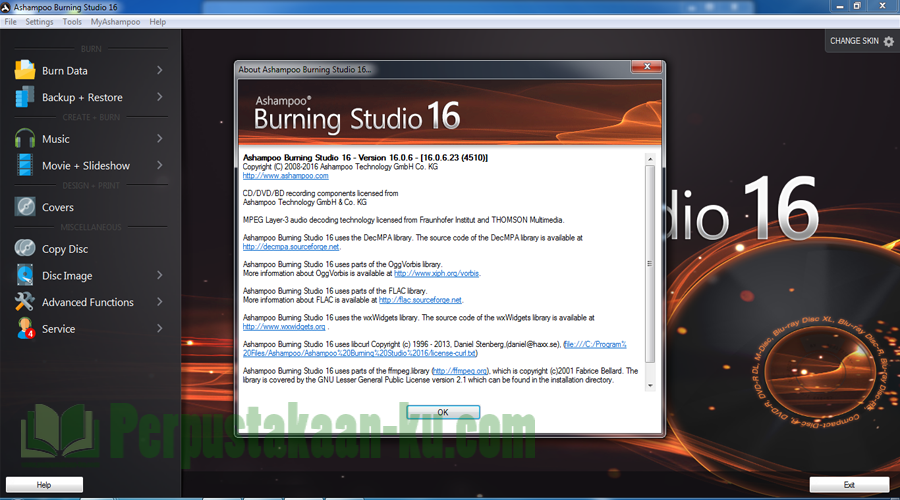Click the Exit button at bottom right
The image size is (900, 500).
coord(849,485)
